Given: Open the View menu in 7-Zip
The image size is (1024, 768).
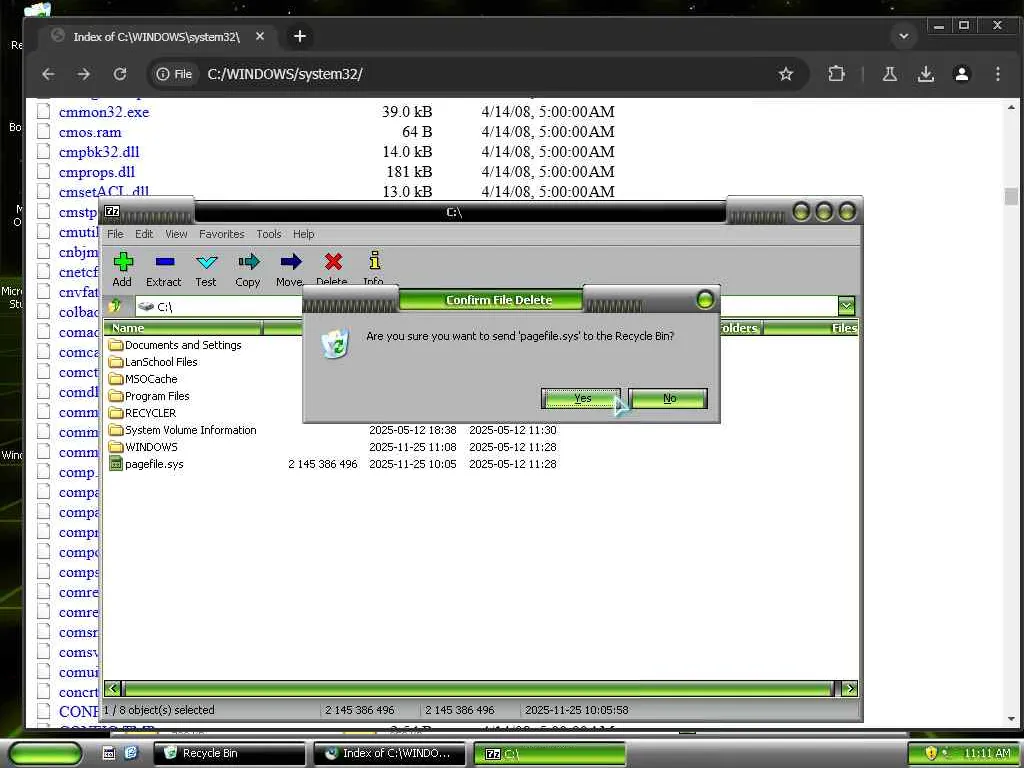Looking at the screenshot, I should 176,234.
